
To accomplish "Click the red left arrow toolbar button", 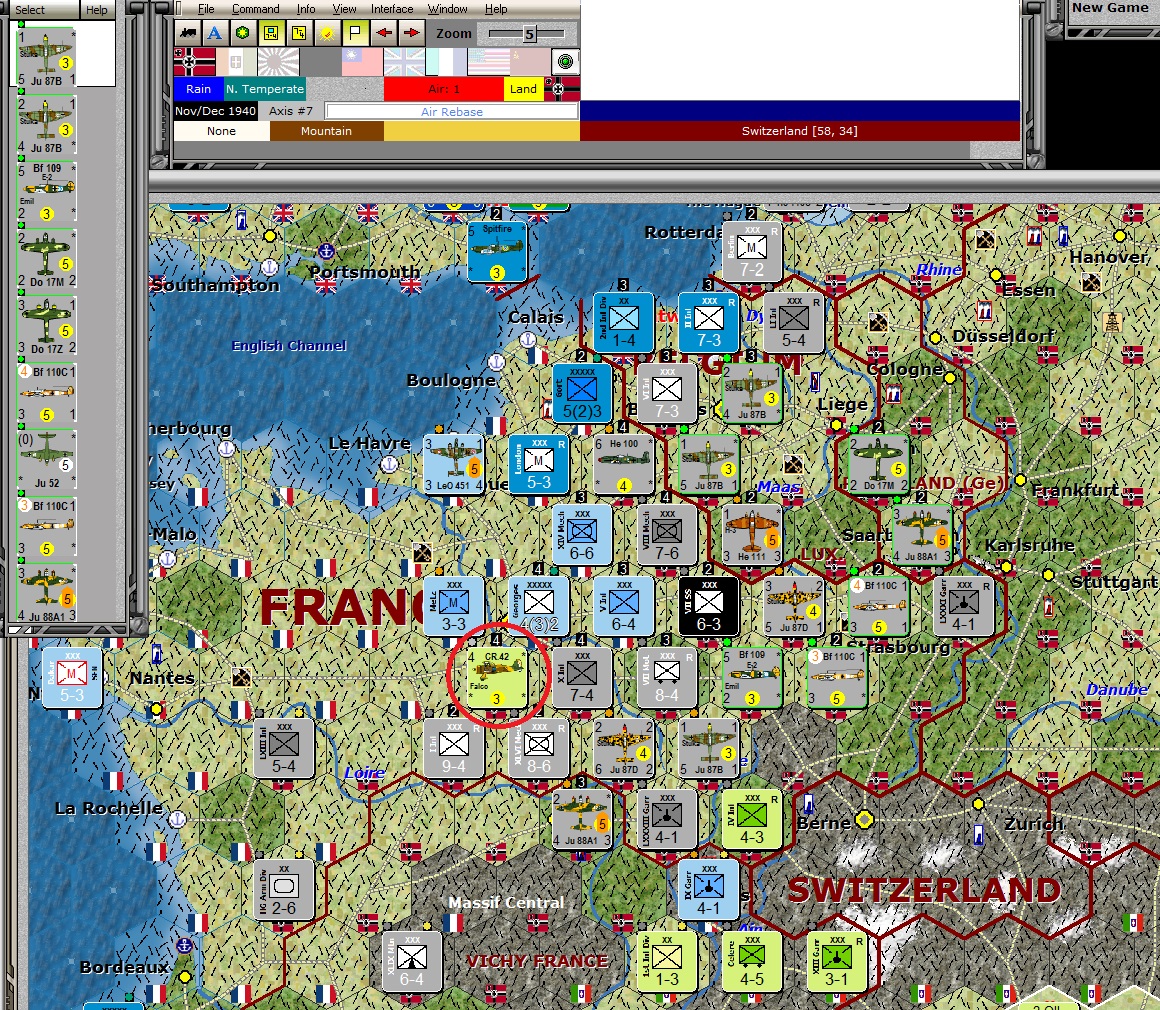I will (383, 33).
